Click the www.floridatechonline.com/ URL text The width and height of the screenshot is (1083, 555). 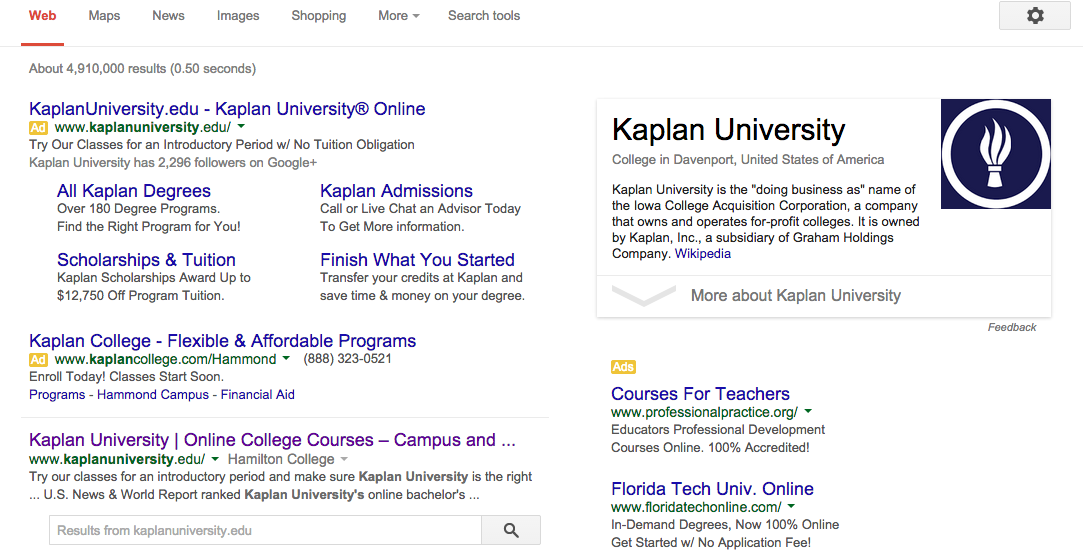[x=696, y=507]
